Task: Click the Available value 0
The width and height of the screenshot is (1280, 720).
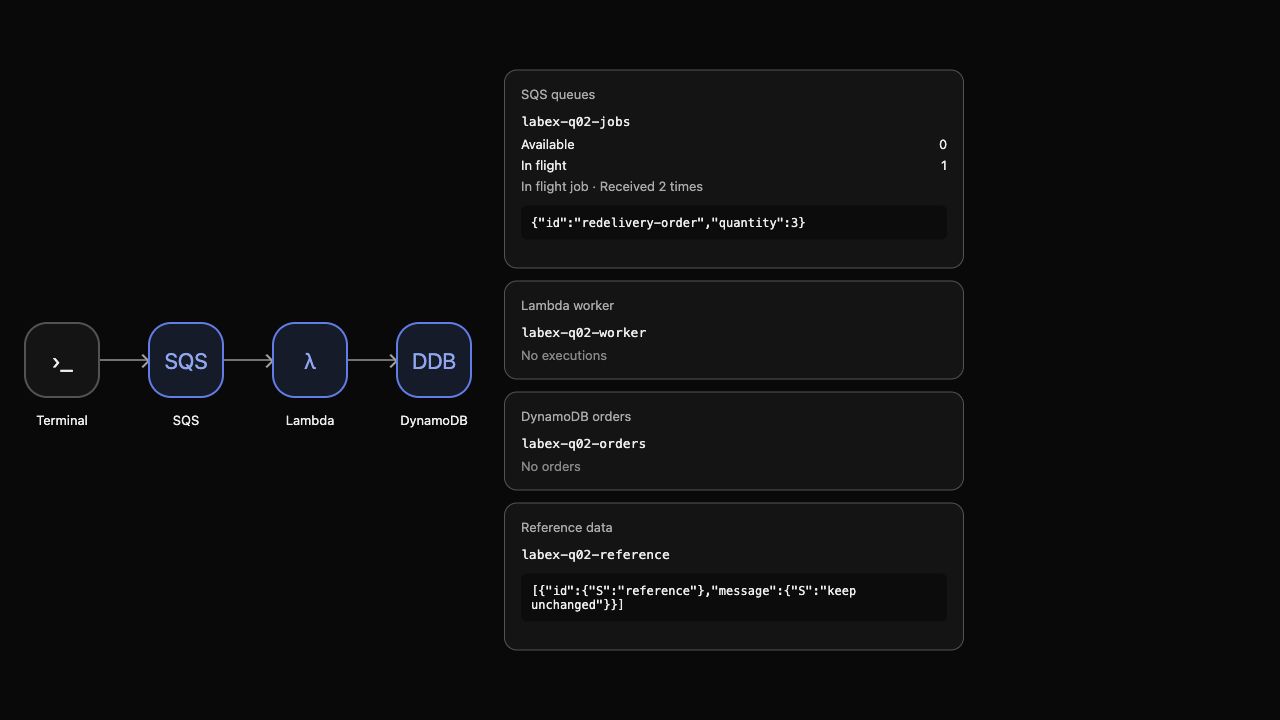Action: click(943, 145)
